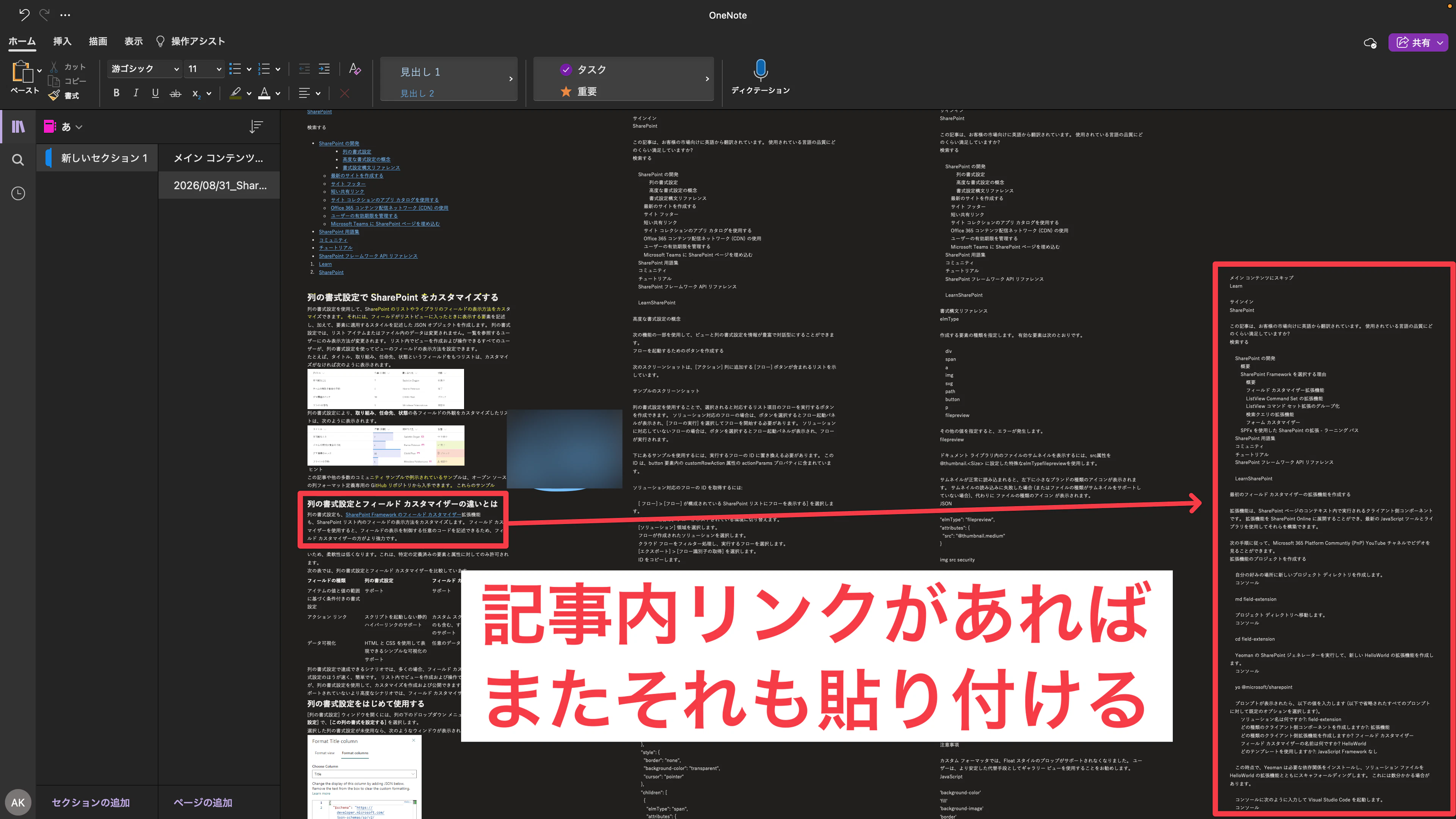Apply the font color A swatch
The image size is (1456, 819).
264,93
